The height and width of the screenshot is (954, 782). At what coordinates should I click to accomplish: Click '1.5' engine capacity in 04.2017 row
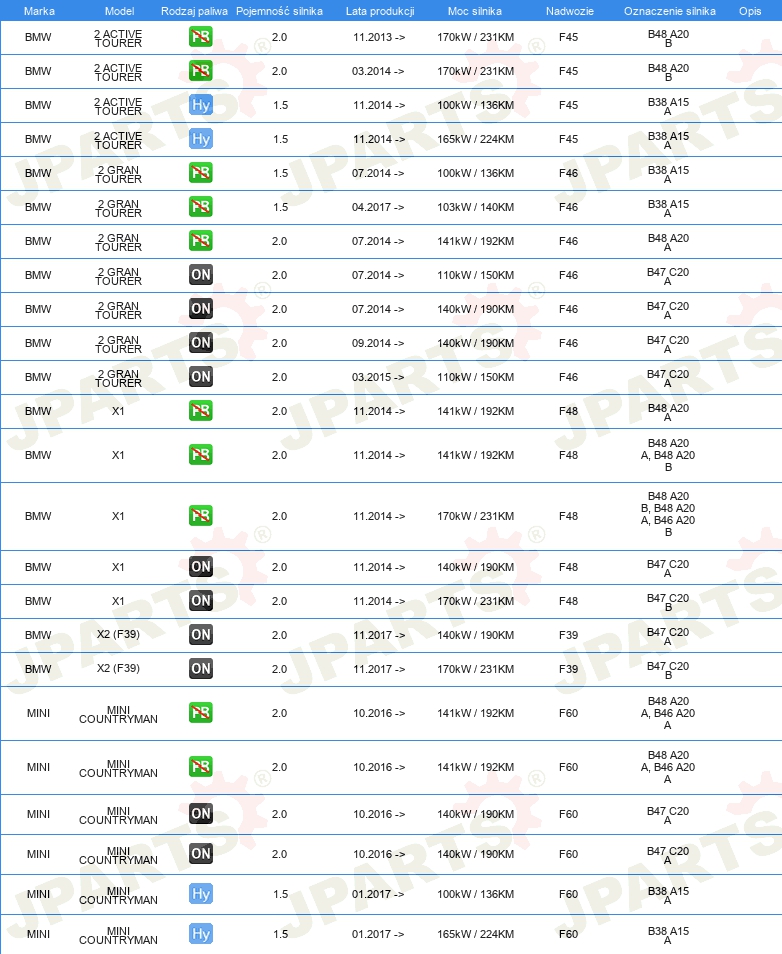click(x=281, y=207)
